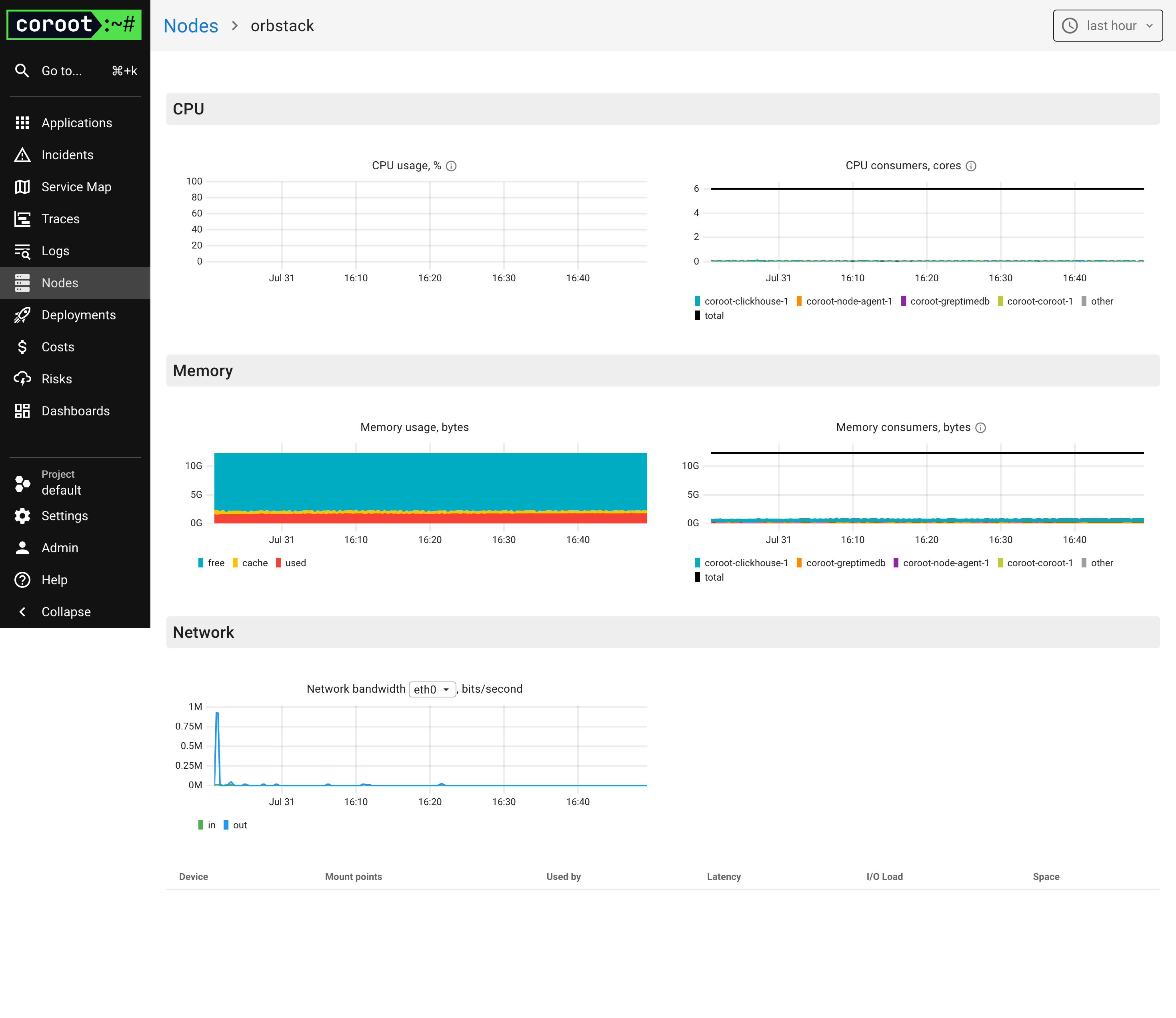The image size is (1176, 1018).
Task: Click CPU usage info icon
Action: coord(451,166)
